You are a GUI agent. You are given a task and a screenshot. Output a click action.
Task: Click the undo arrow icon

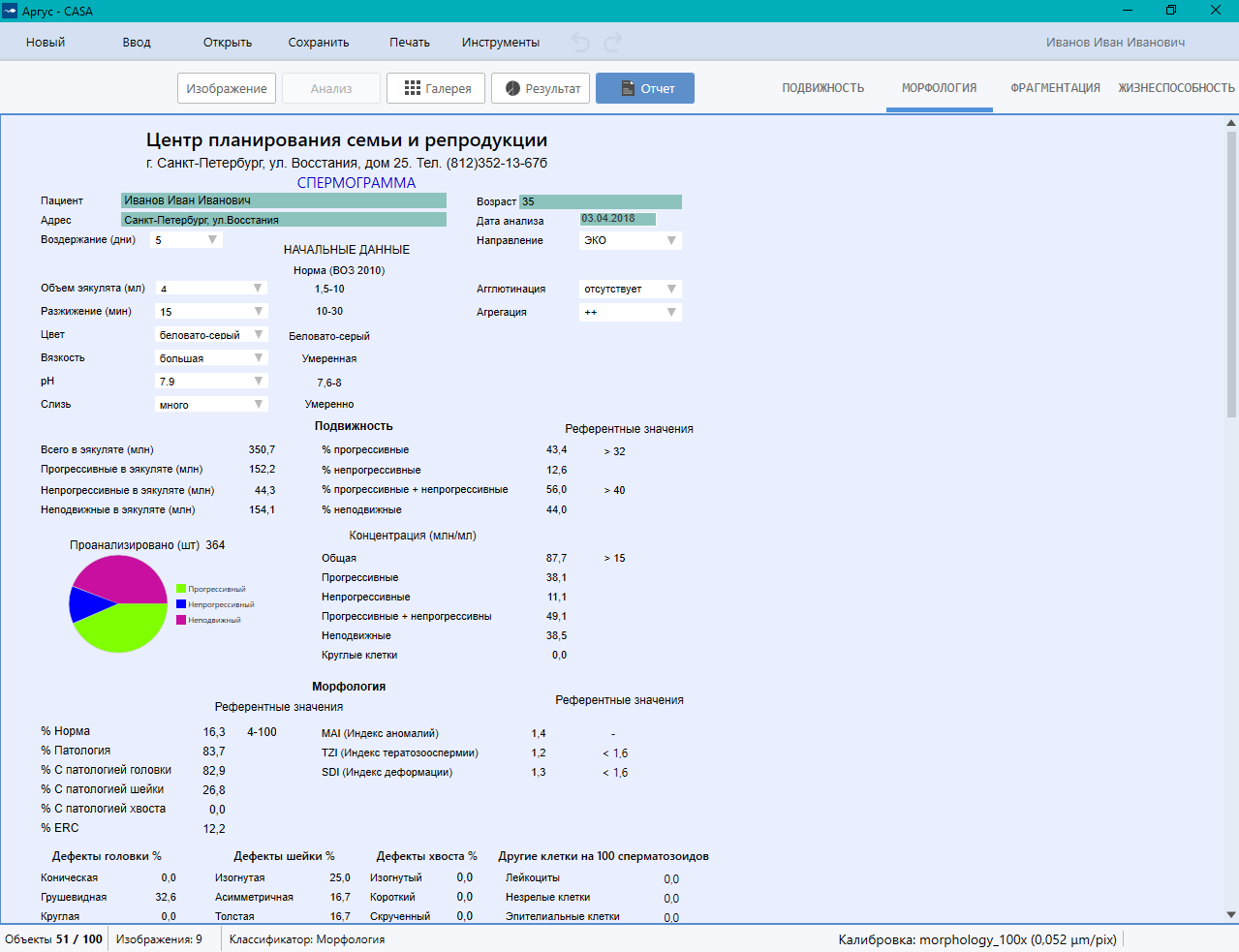[x=580, y=43]
